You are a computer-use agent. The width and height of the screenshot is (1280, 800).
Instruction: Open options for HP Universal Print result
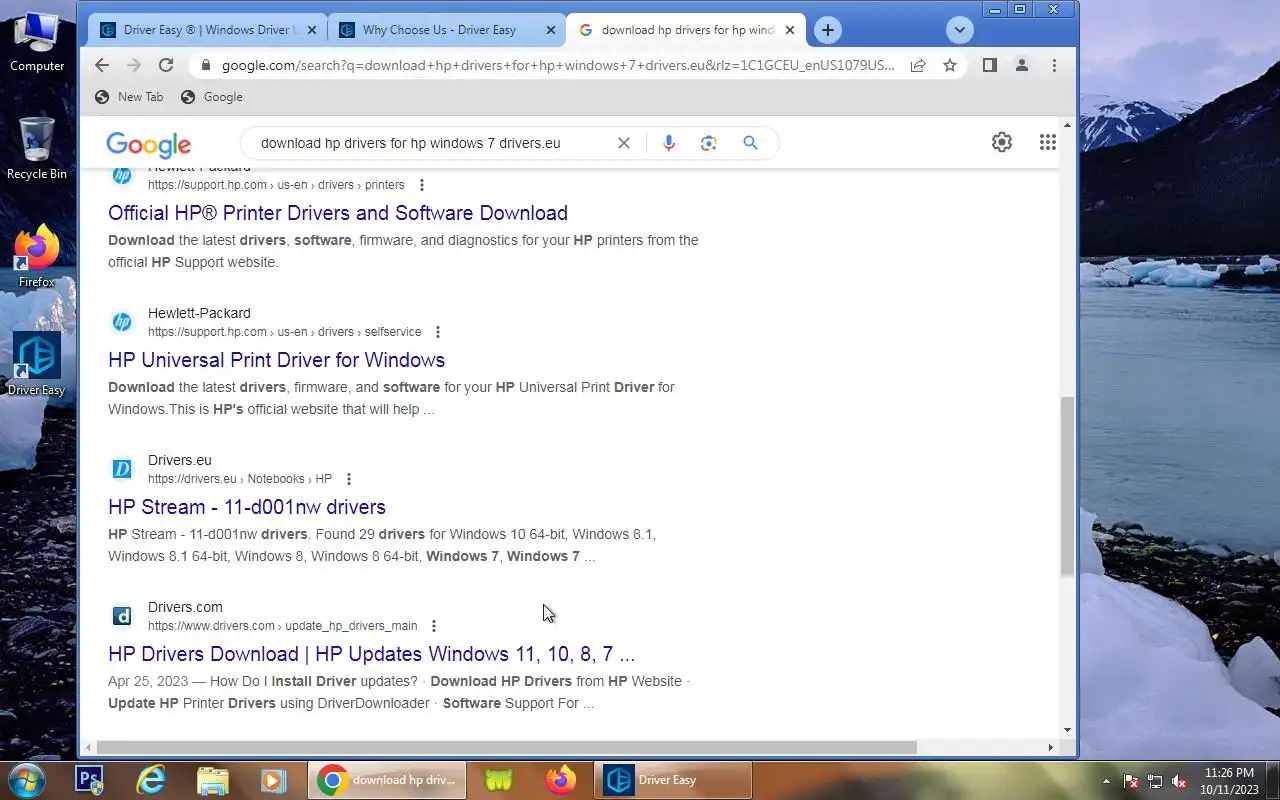[438, 332]
